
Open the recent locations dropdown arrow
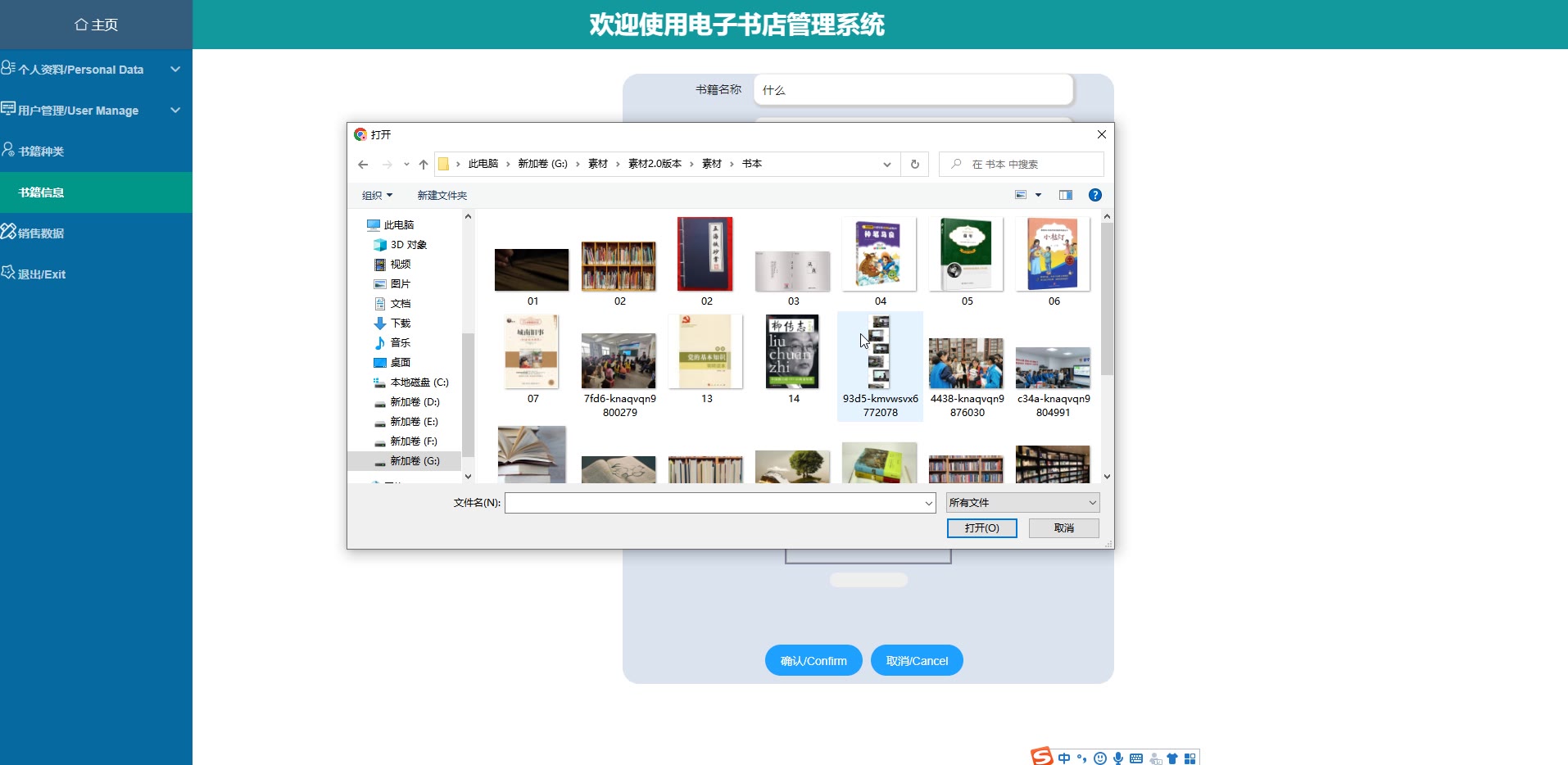coord(406,165)
